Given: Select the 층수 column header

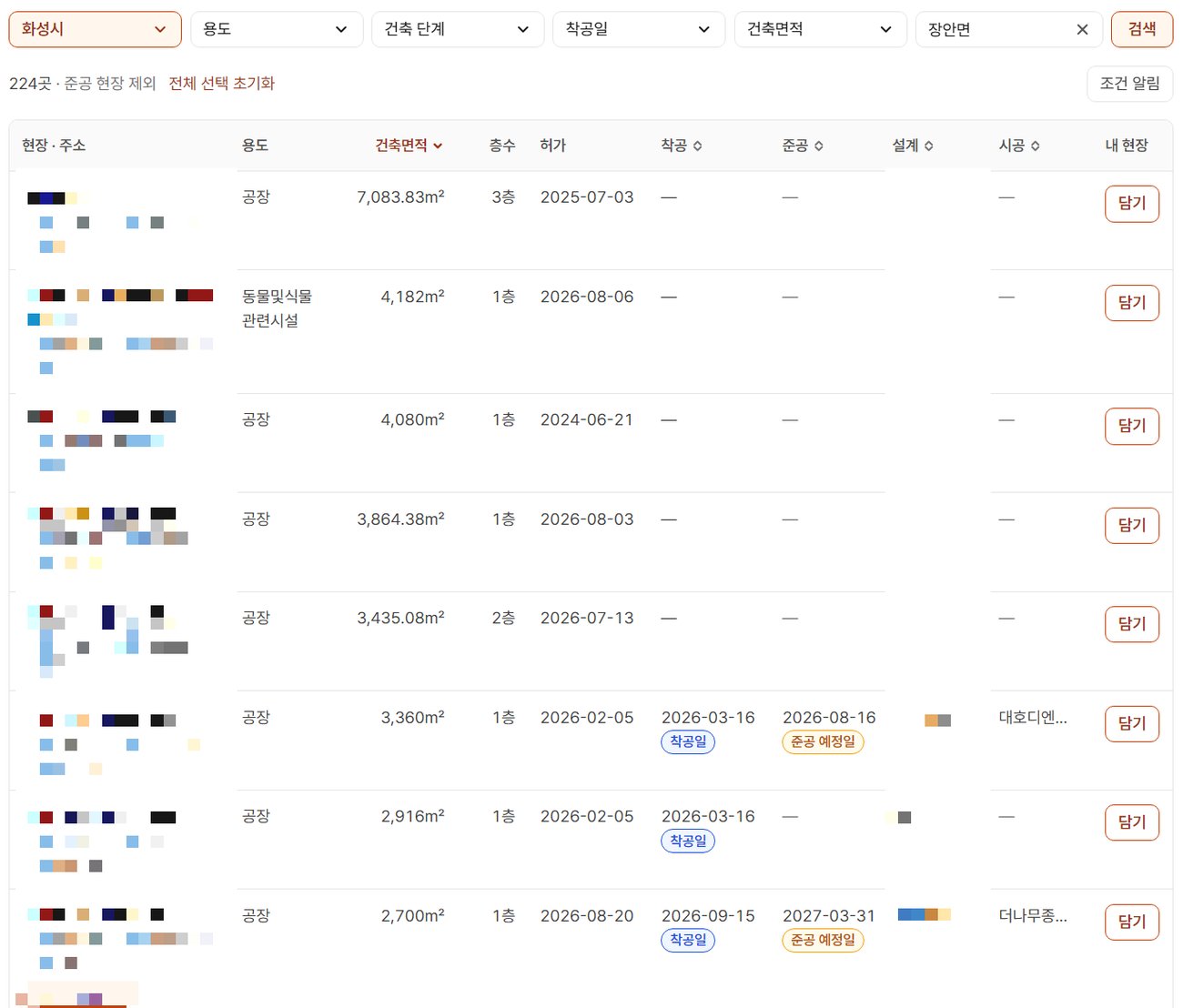Looking at the screenshot, I should tap(502, 146).
